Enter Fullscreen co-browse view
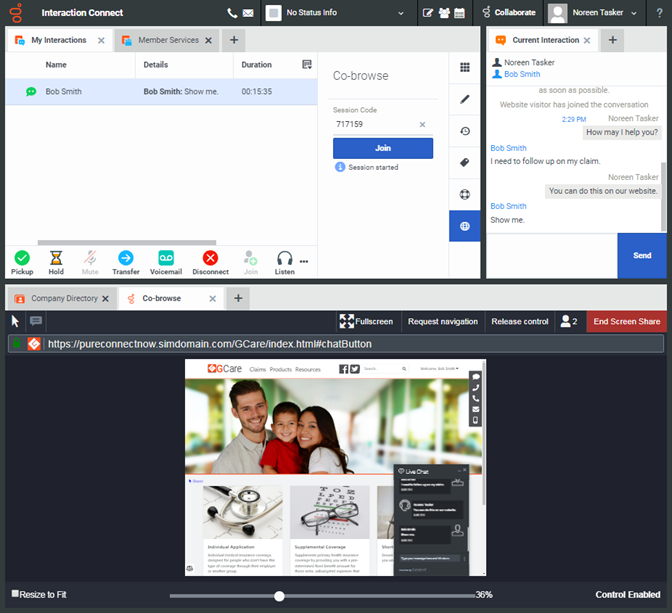The image size is (672, 613). [366, 321]
